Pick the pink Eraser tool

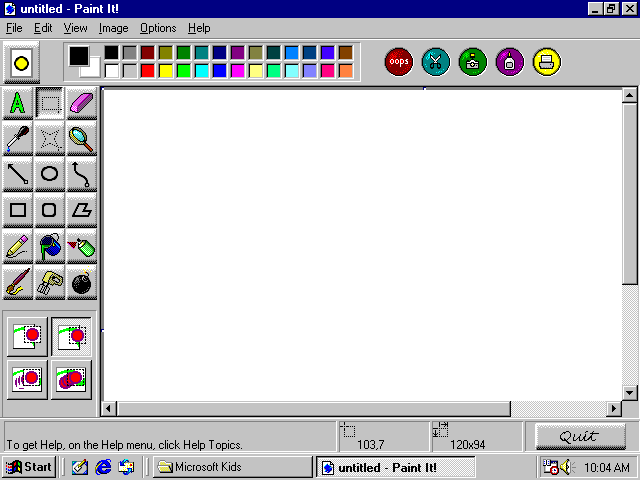tap(81, 103)
